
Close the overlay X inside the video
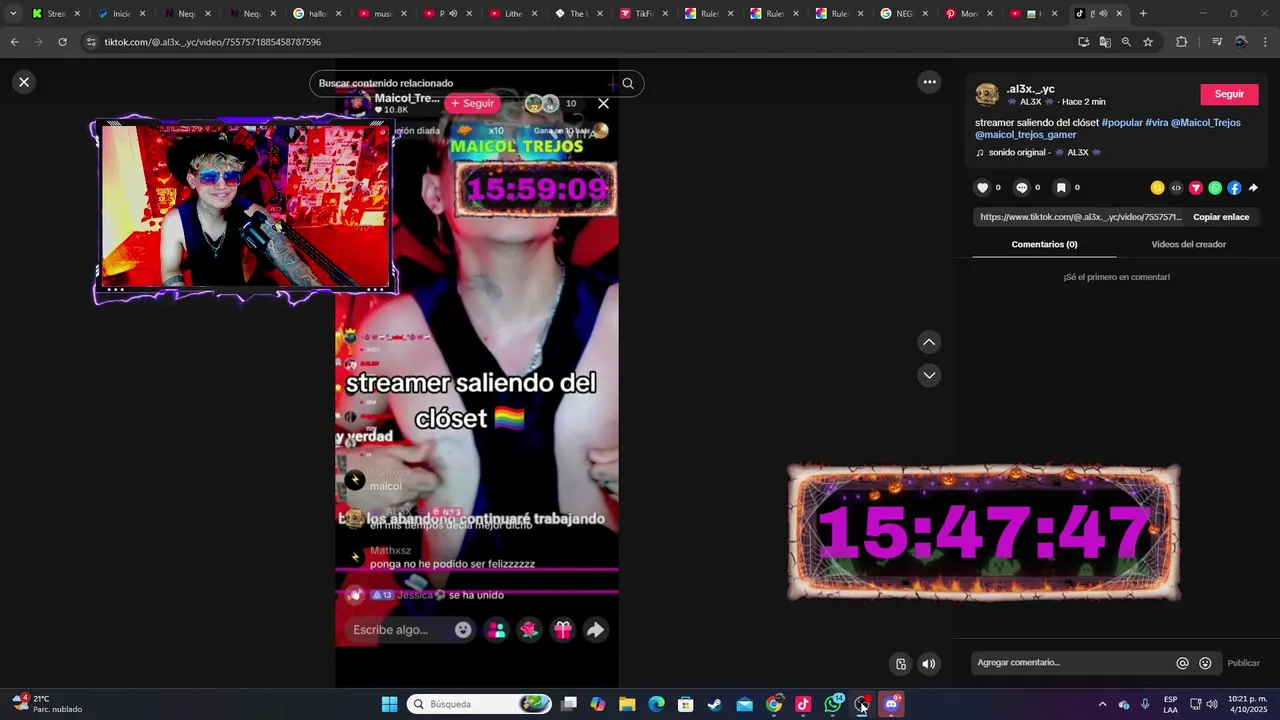pos(603,103)
